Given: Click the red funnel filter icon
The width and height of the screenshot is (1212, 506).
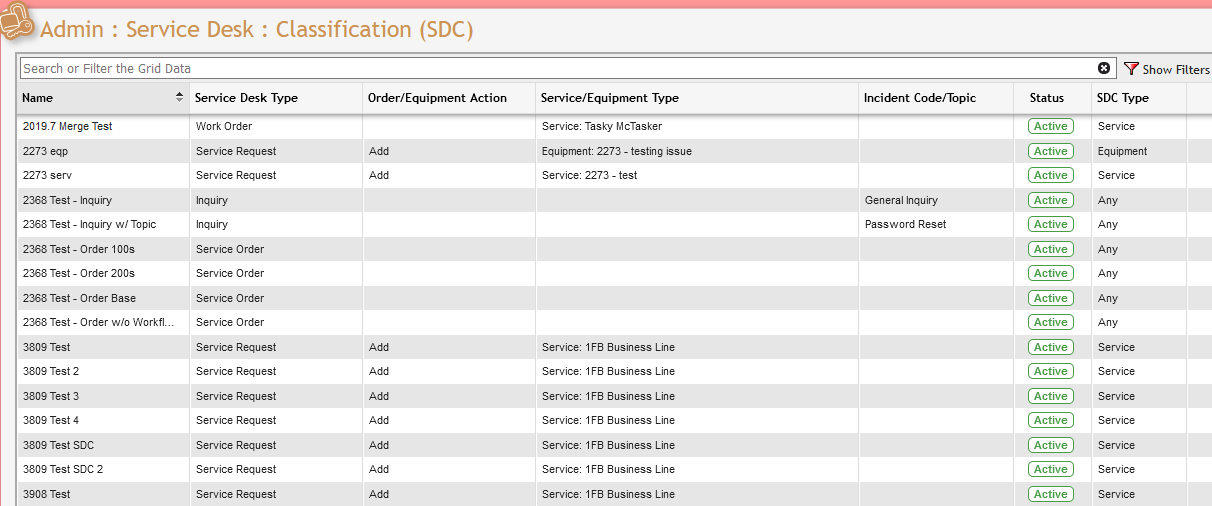Looking at the screenshot, I should [1131, 69].
